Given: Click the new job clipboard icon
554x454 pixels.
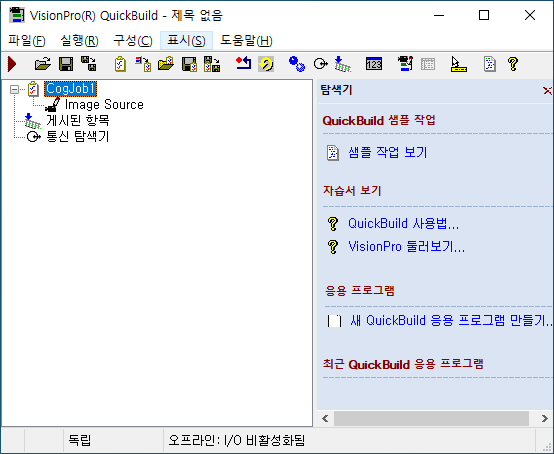Looking at the screenshot, I should point(120,64).
